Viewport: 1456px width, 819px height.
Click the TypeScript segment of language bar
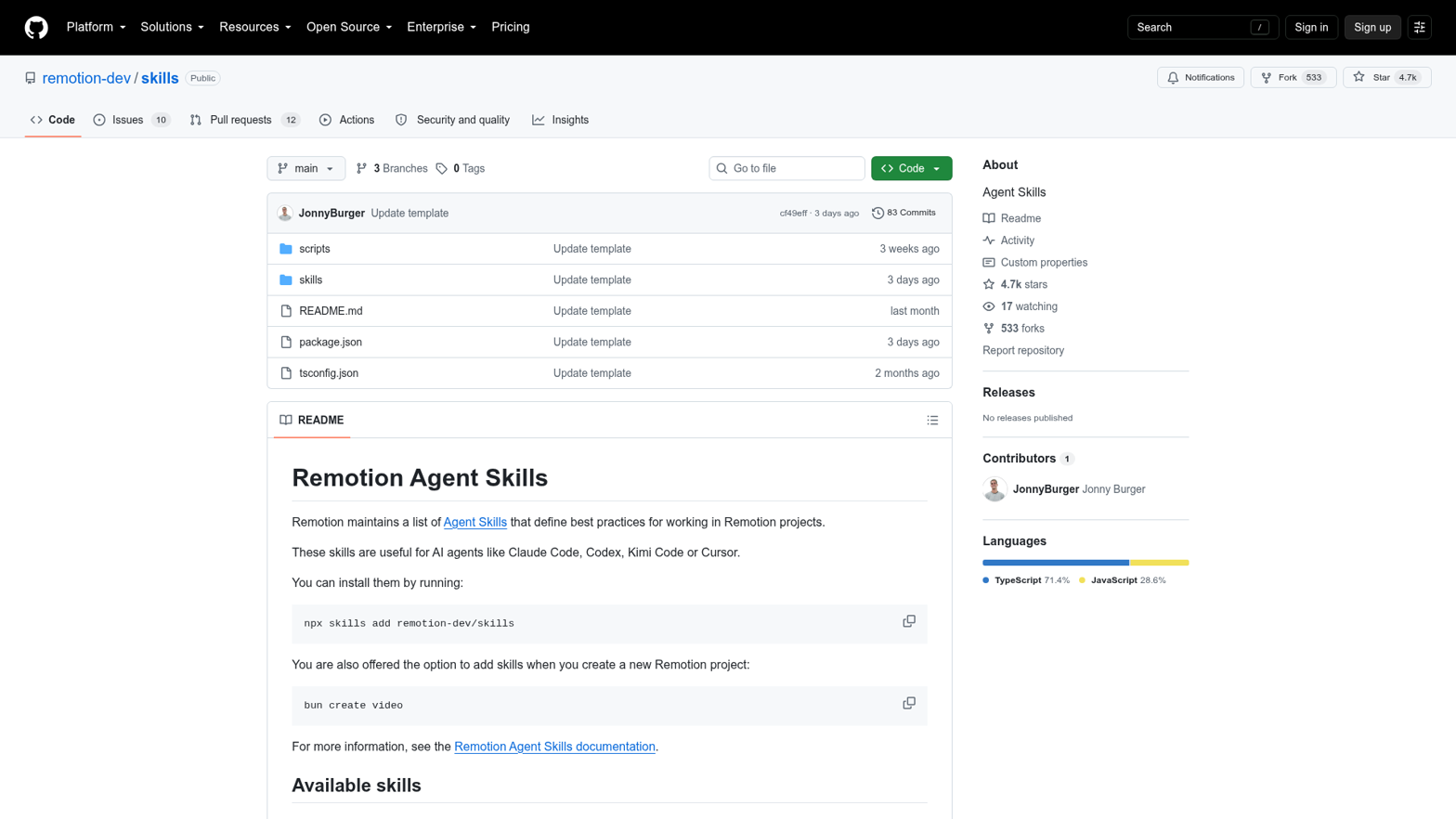pos(1055,563)
